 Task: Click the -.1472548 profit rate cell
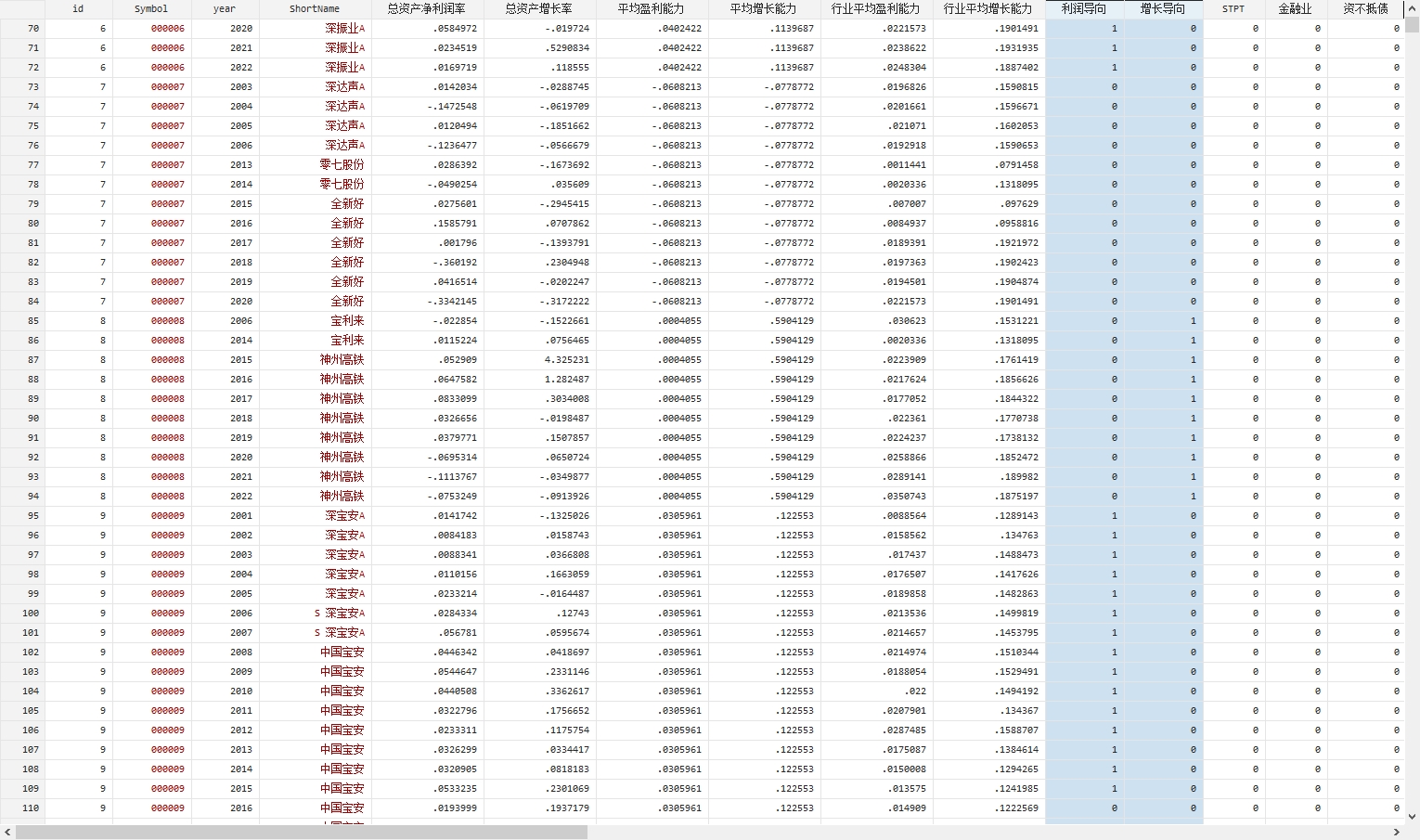click(x=427, y=107)
